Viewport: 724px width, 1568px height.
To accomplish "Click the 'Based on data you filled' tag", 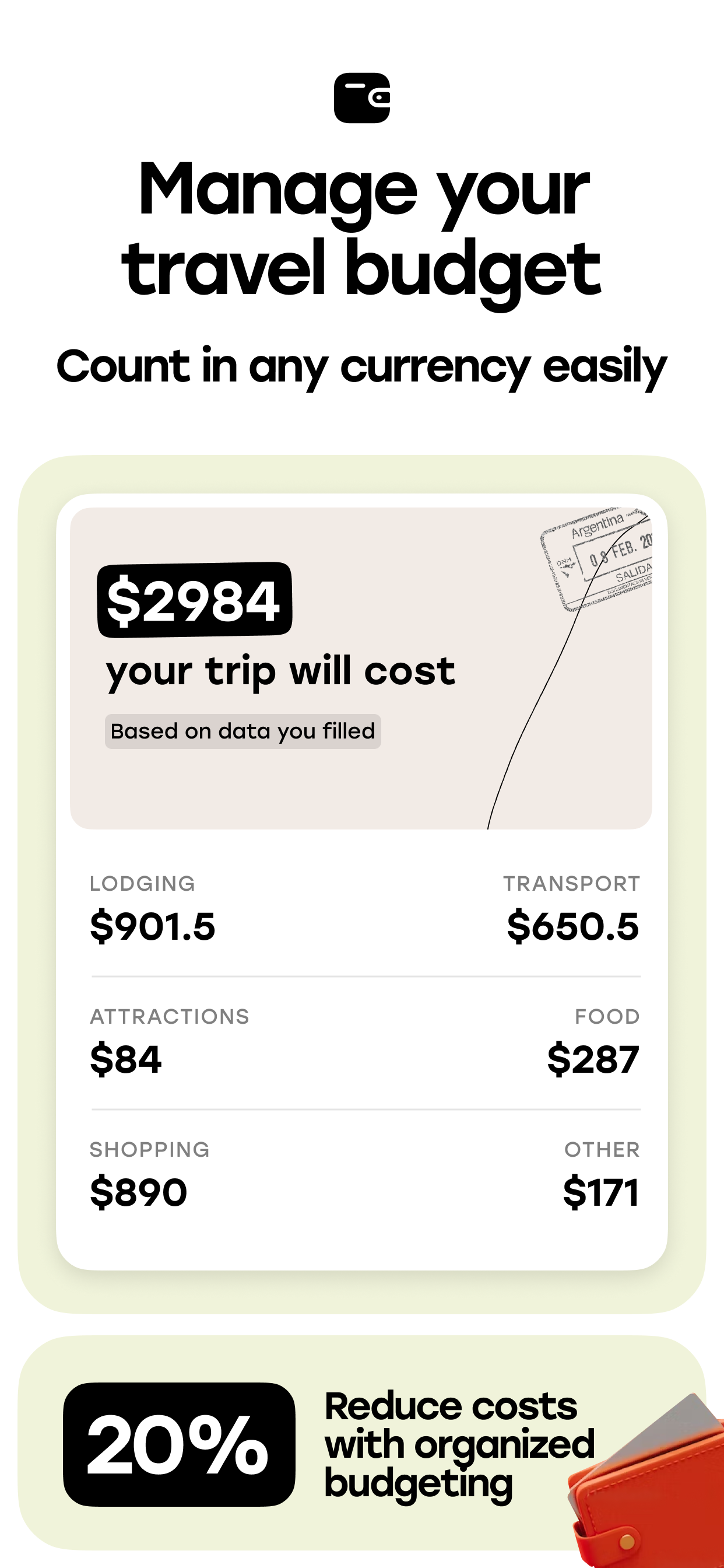I will 242,731.
